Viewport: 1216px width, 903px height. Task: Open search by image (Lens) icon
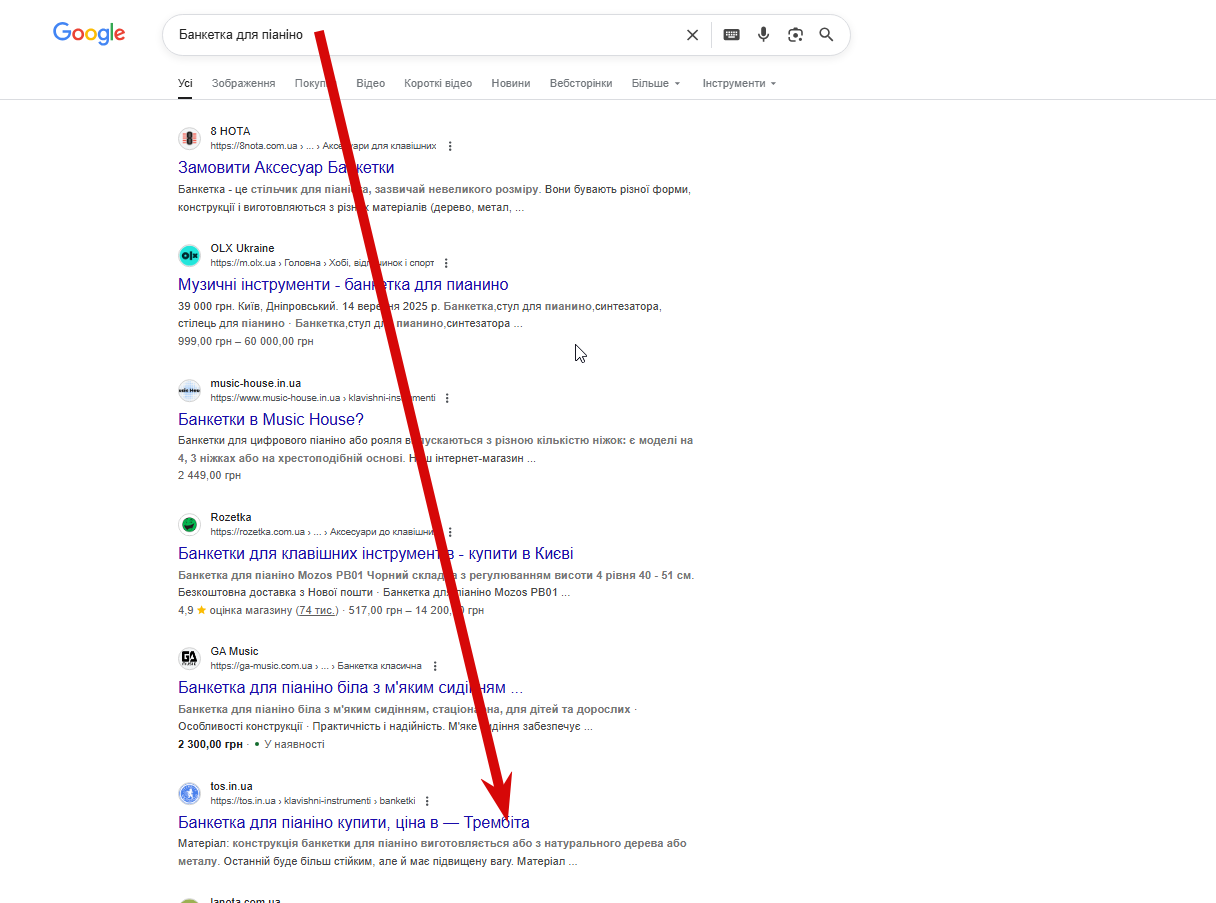[795, 35]
